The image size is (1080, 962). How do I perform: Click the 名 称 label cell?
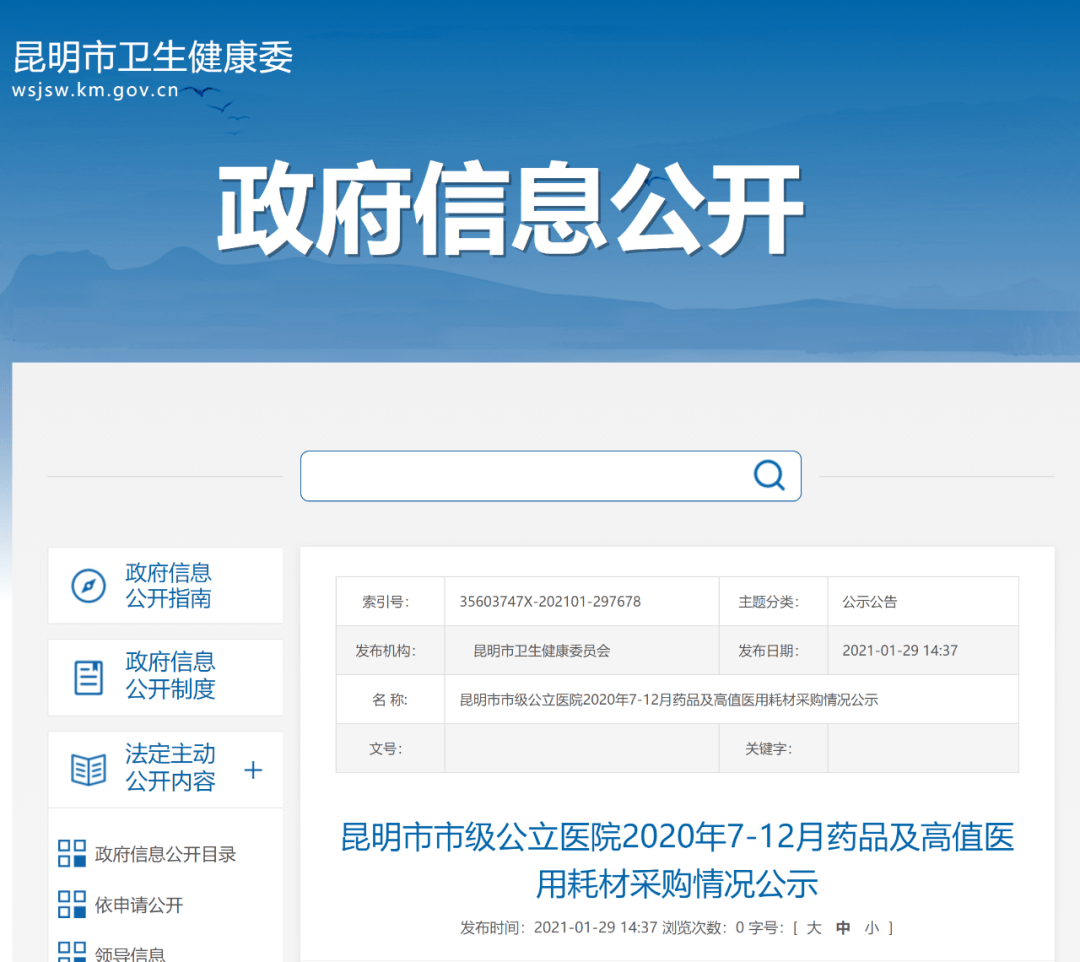click(x=390, y=700)
